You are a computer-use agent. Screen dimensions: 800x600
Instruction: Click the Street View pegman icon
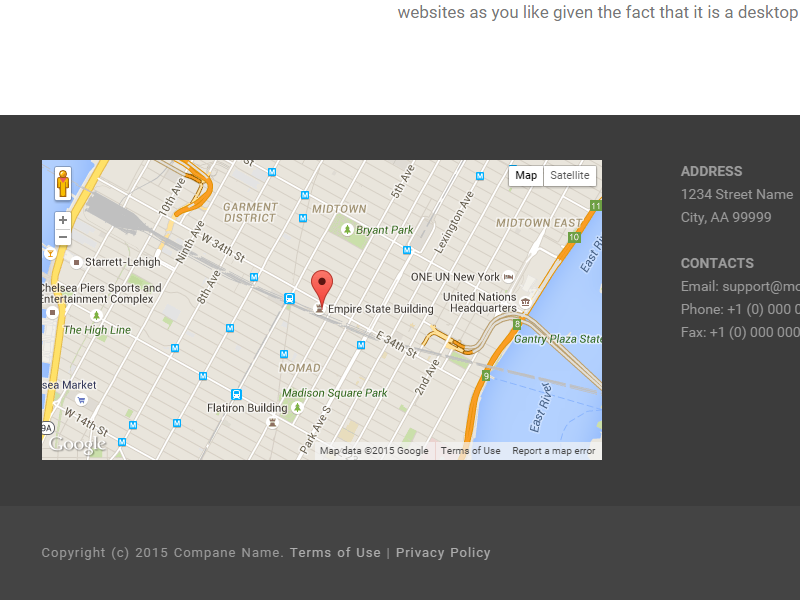click(x=63, y=183)
